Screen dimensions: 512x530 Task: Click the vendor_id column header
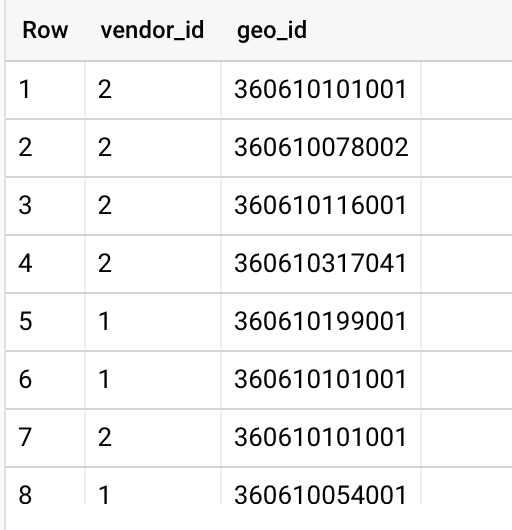click(x=152, y=30)
